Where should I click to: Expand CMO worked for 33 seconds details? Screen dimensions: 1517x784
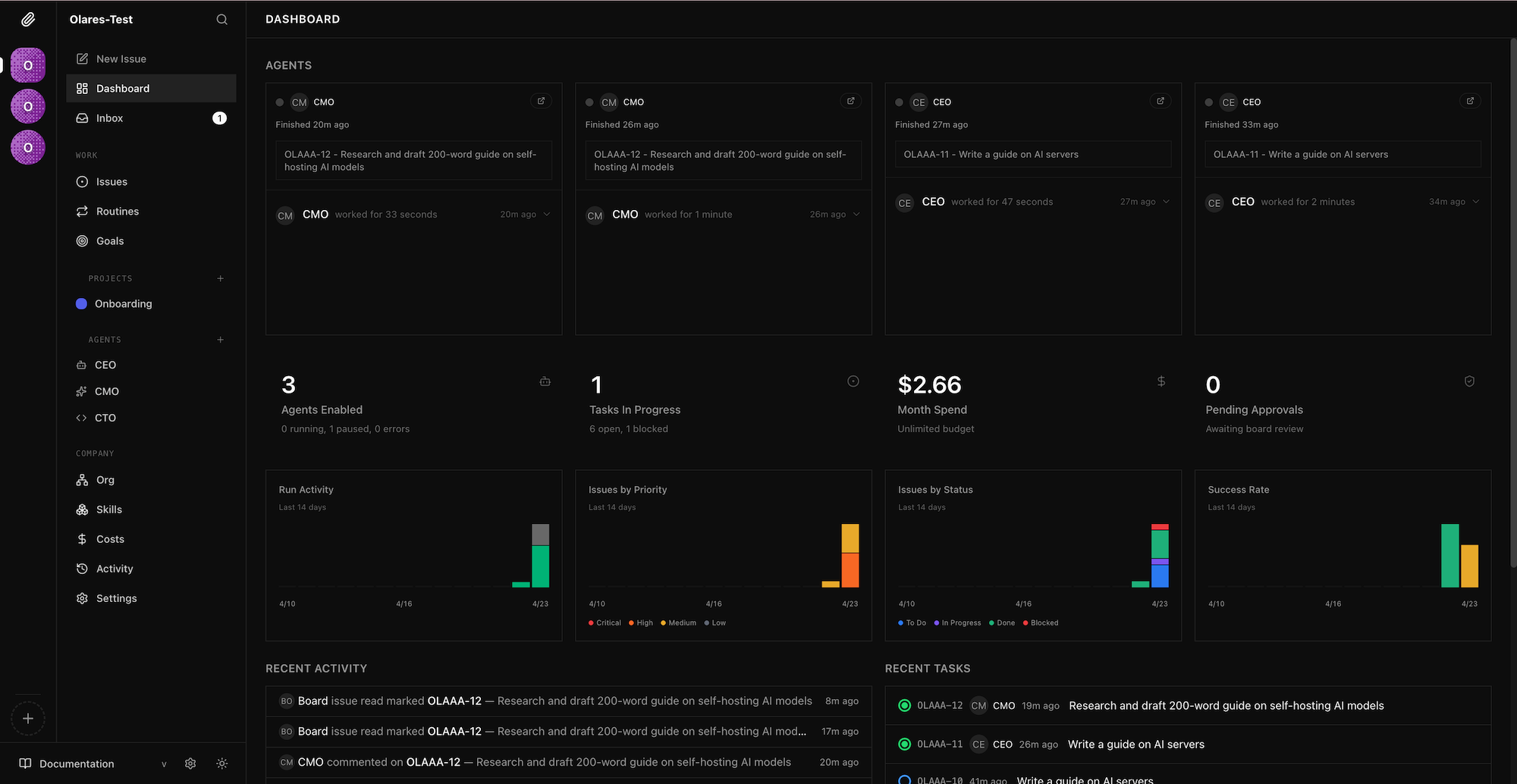[x=548, y=215]
